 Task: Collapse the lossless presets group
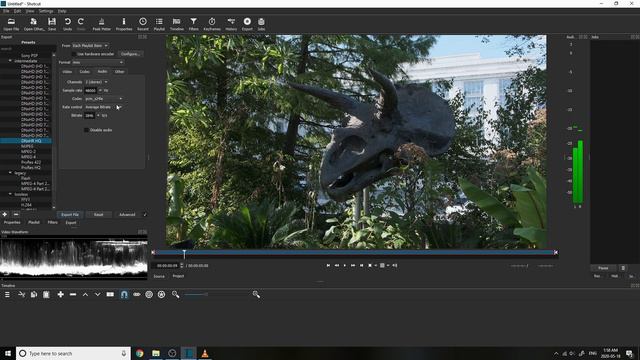[x=10, y=194]
